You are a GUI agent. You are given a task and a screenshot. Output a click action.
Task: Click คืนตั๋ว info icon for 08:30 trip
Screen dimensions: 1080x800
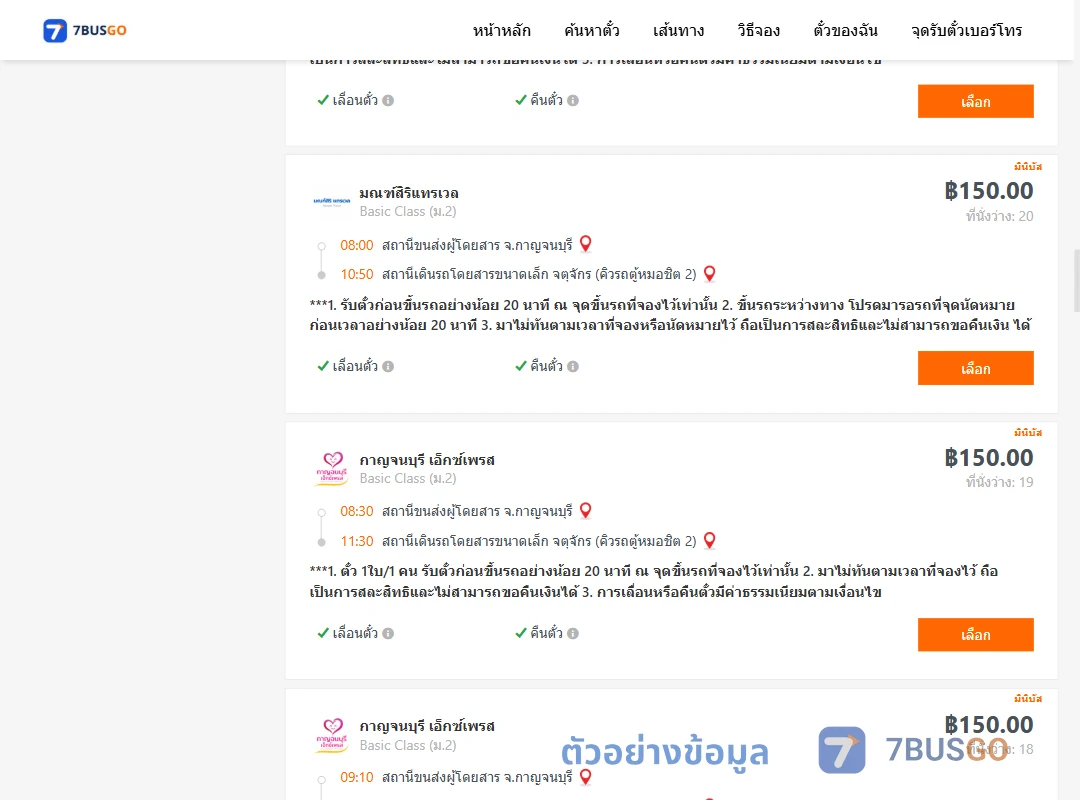tap(573, 633)
